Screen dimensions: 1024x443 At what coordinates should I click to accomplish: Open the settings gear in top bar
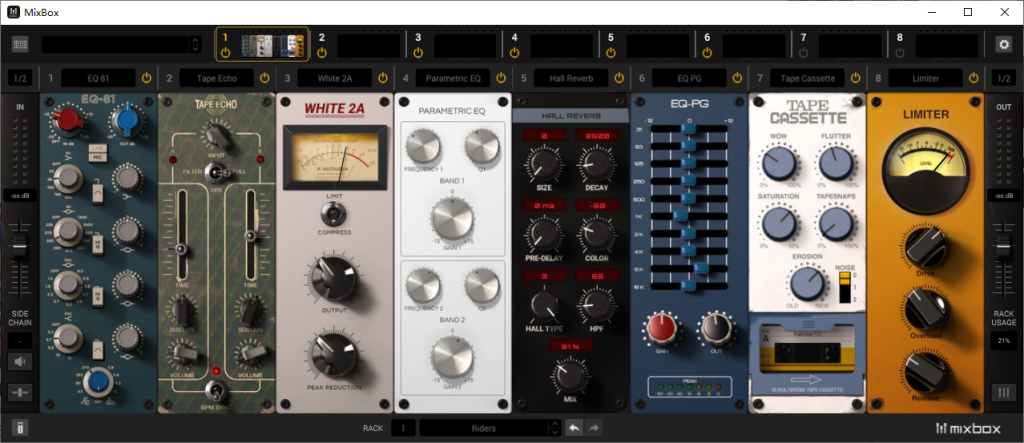pyautogui.click(x=1004, y=44)
